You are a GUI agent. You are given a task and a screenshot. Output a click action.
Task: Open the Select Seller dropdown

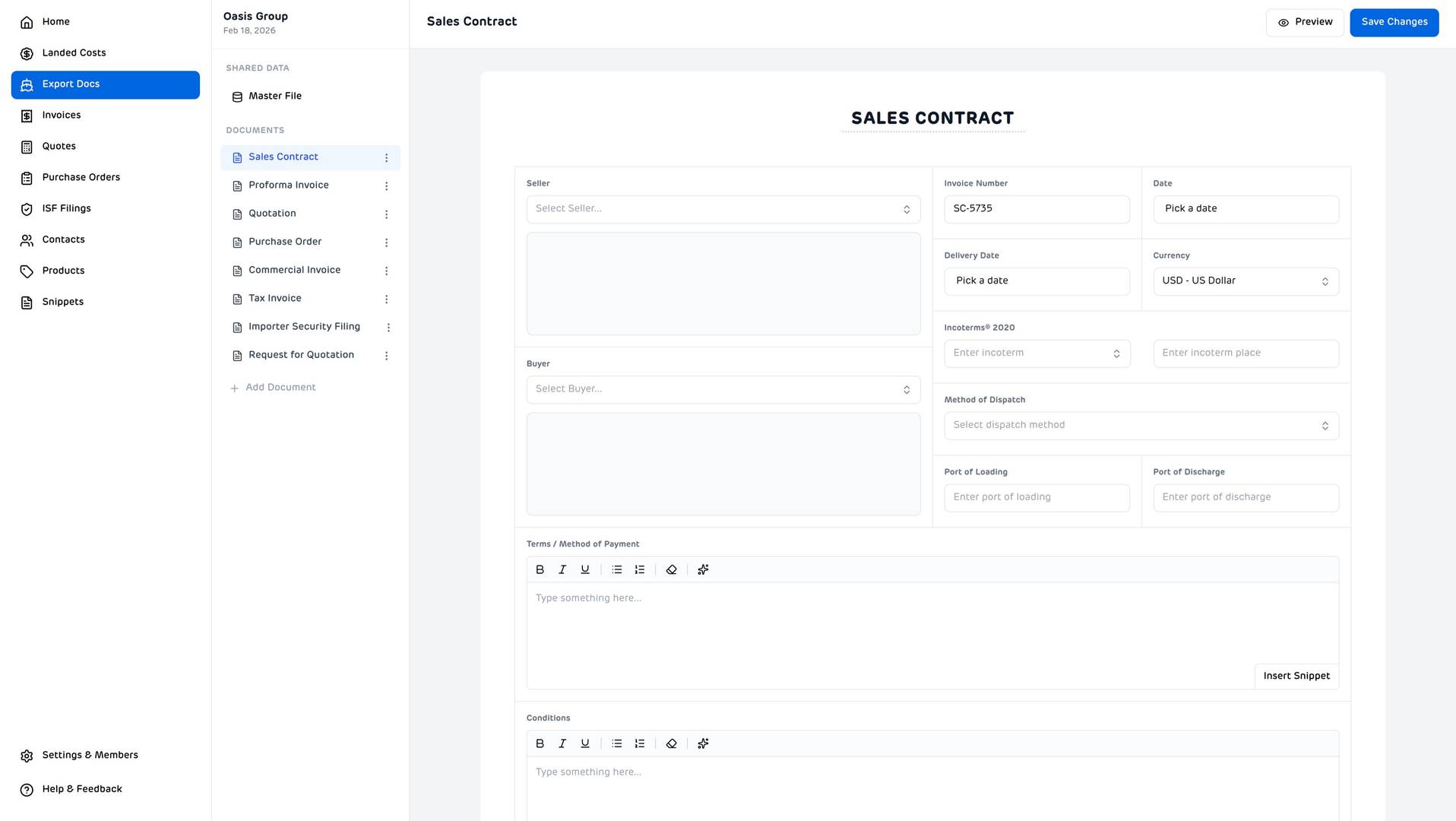723,209
